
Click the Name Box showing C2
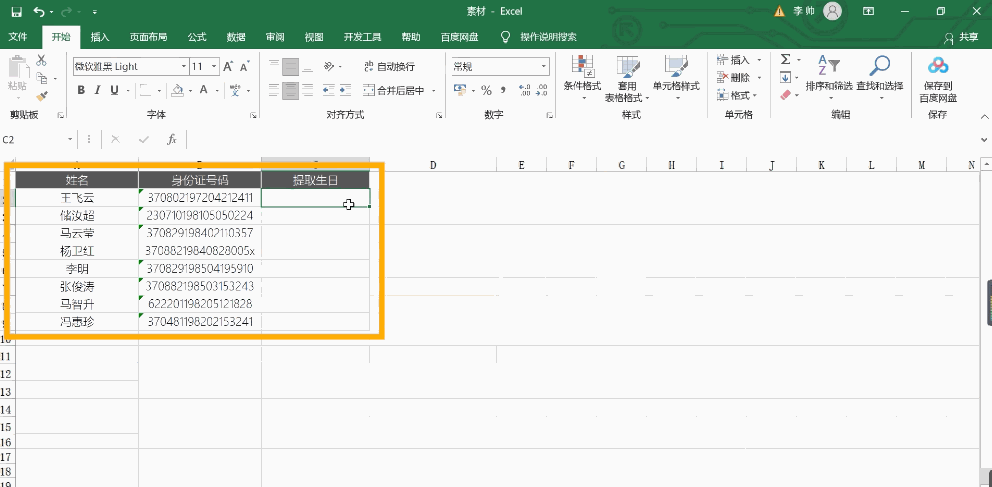point(33,139)
